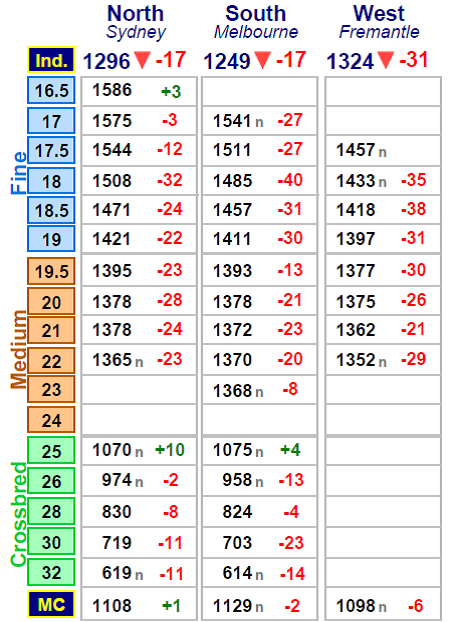Click West MC price 1098
This screenshot has width=452, height=622.
(356, 606)
